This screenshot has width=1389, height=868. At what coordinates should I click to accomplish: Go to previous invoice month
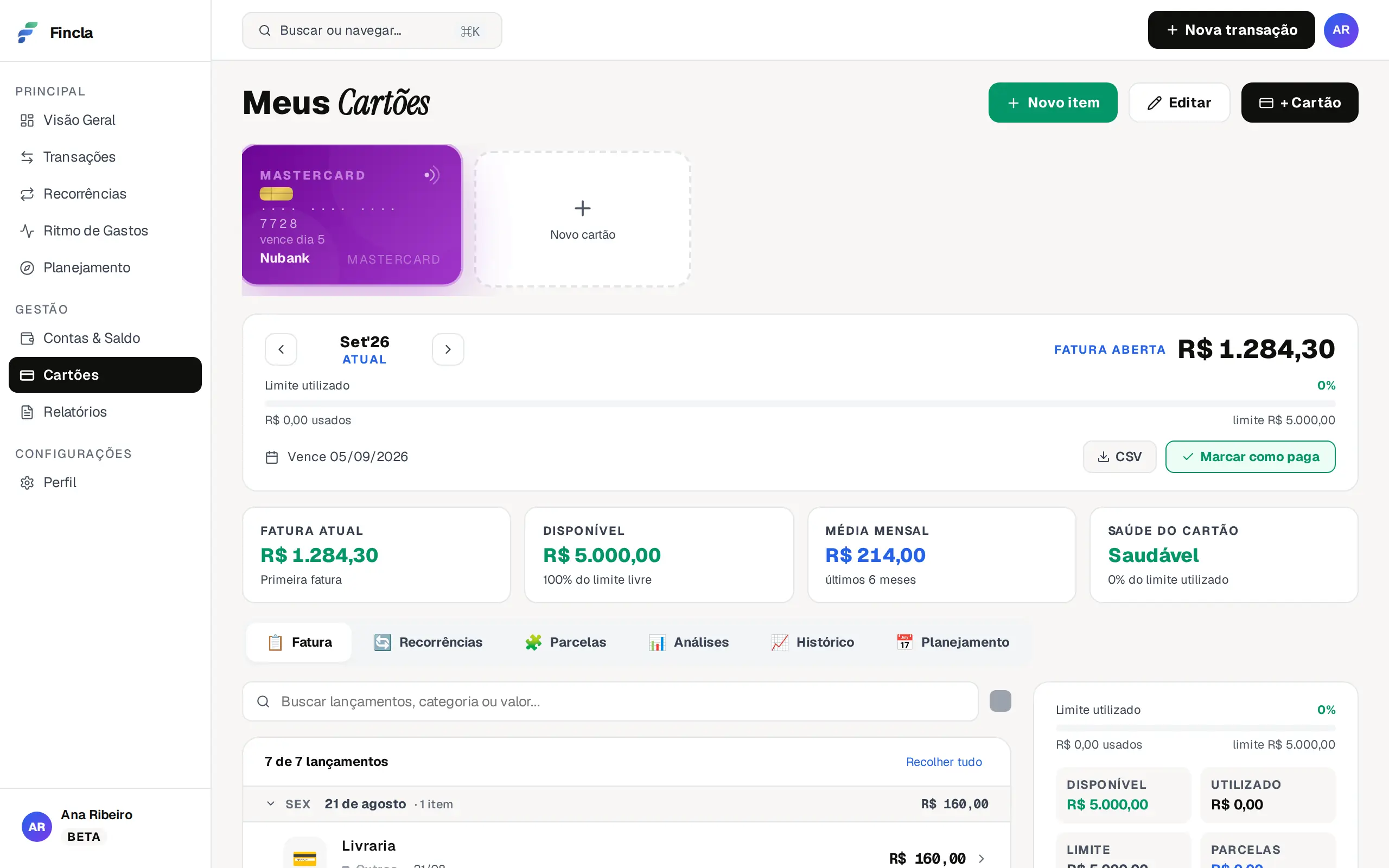281,349
